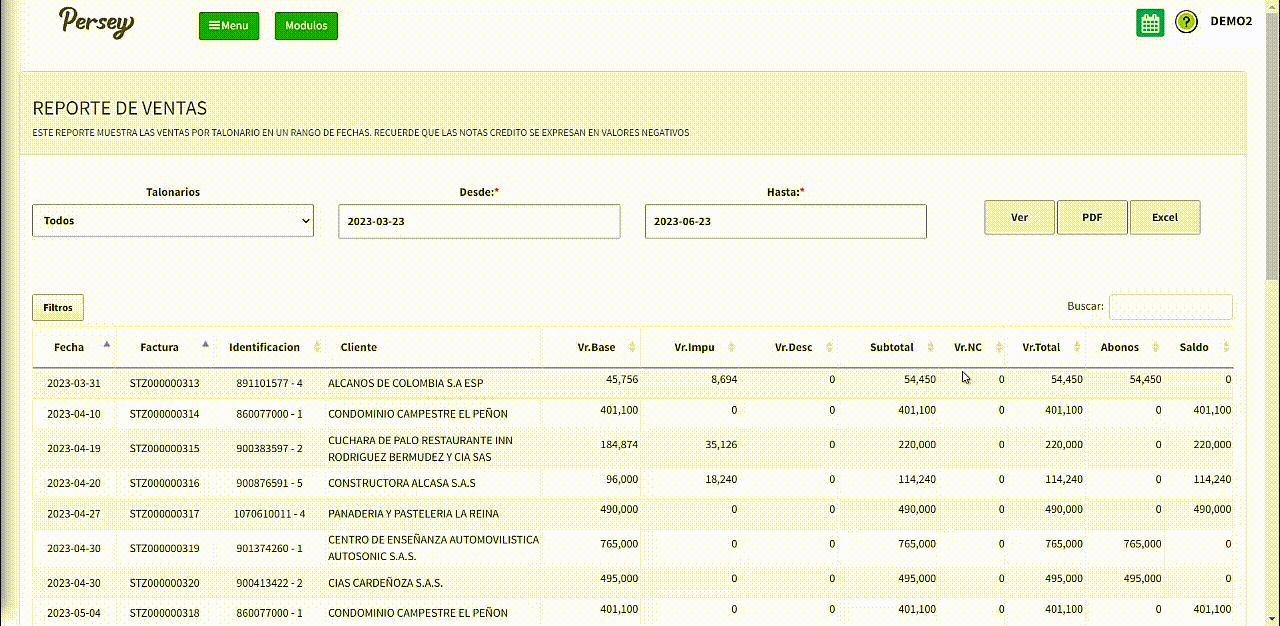Click the Ver button
This screenshot has width=1280, height=626.
pyautogui.click(x=1019, y=217)
